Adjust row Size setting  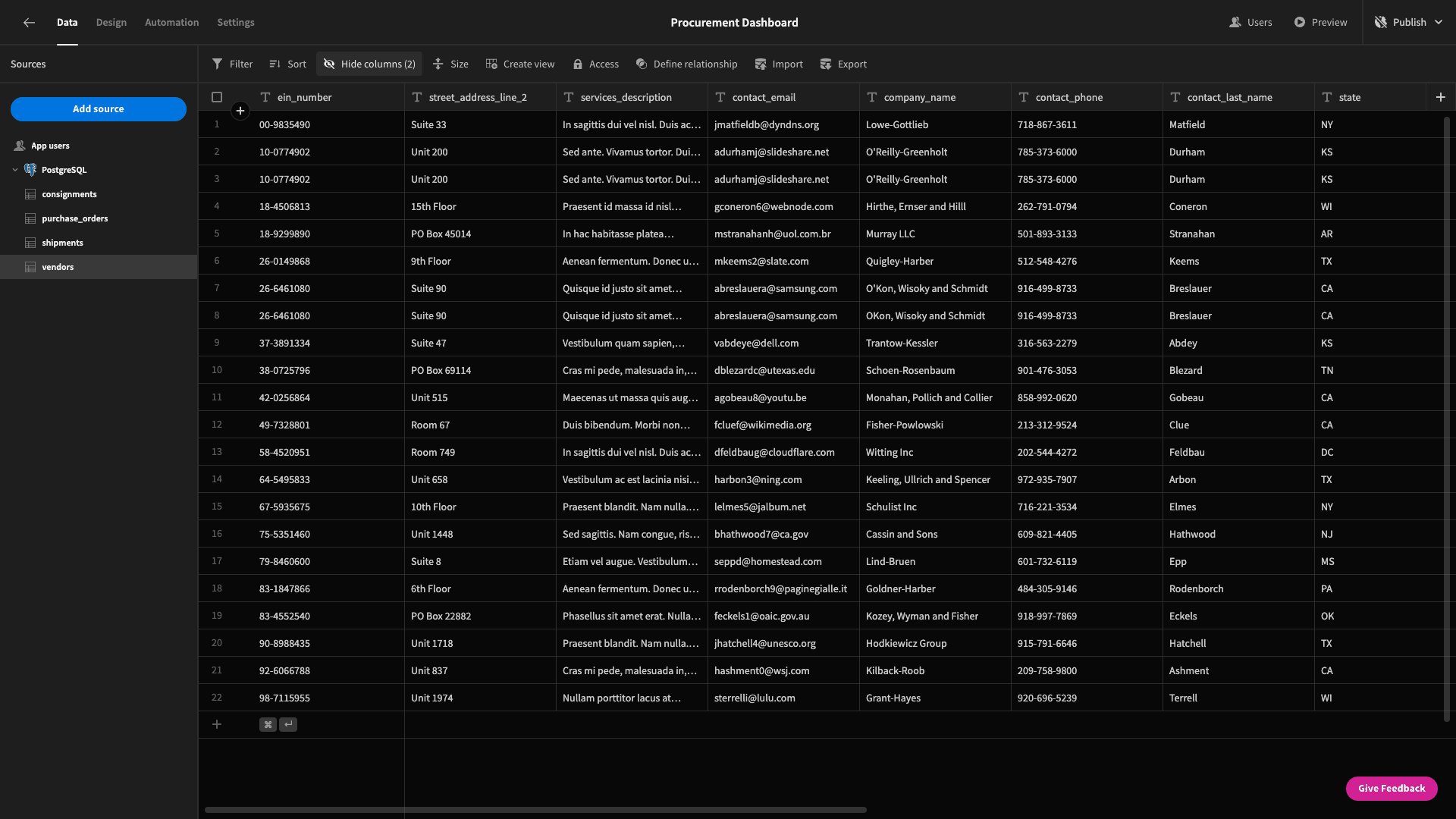click(x=450, y=64)
